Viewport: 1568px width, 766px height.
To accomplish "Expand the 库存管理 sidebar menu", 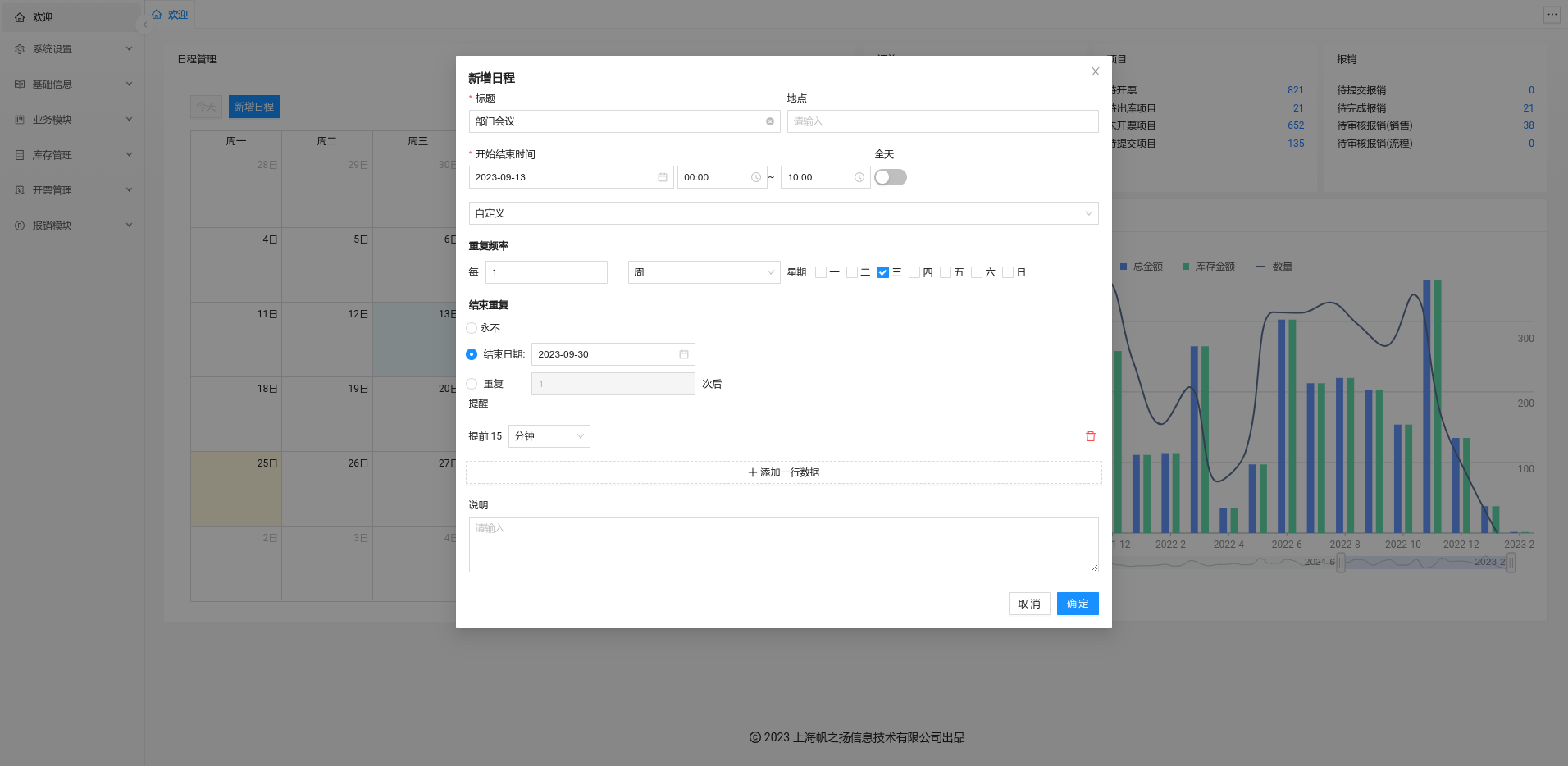I will pyautogui.click(x=72, y=155).
